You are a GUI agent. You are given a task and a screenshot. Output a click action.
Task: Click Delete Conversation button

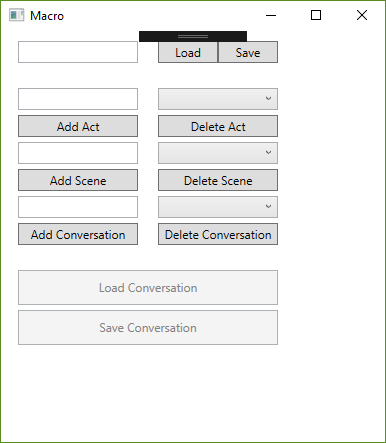pos(218,234)
